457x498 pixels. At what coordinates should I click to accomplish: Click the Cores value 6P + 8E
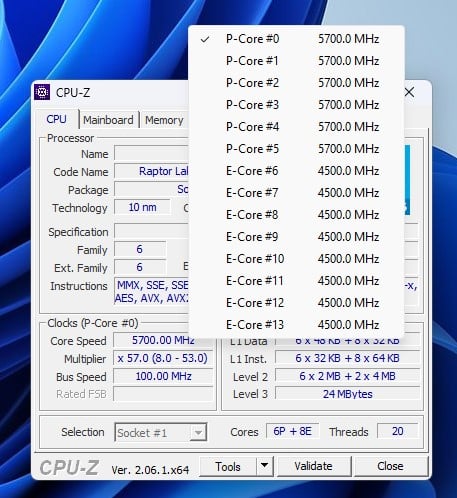(292, 431)
